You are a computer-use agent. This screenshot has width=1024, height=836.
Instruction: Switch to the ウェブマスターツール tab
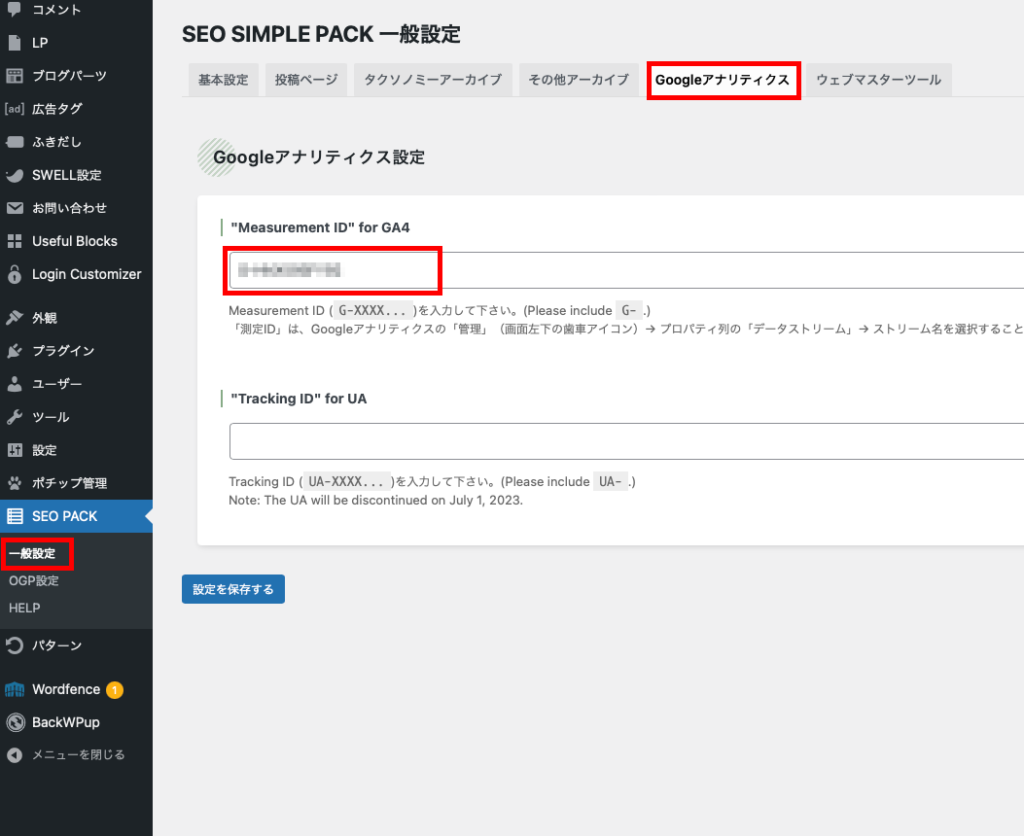point(878,80)
